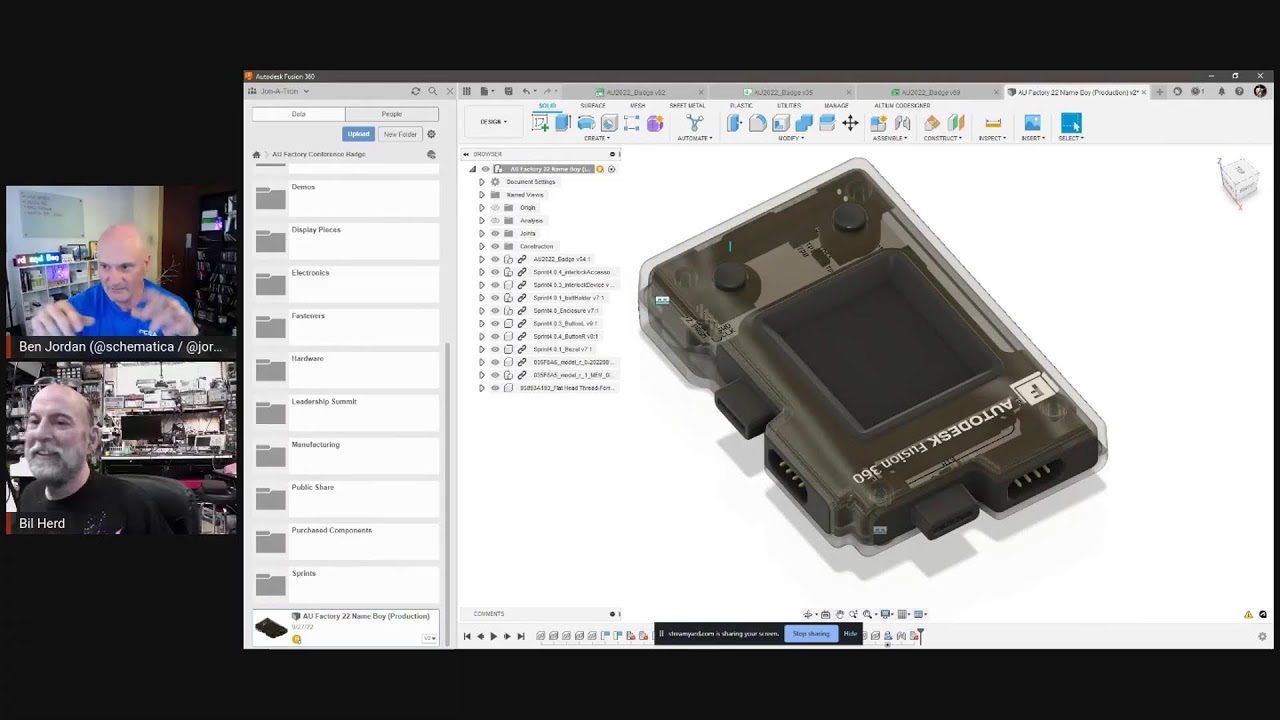This screenshot has width=1280, height=720.
Task: Hide the Sprint4 0.1_Bezel v7:1 component
Action: pos(495,349)
